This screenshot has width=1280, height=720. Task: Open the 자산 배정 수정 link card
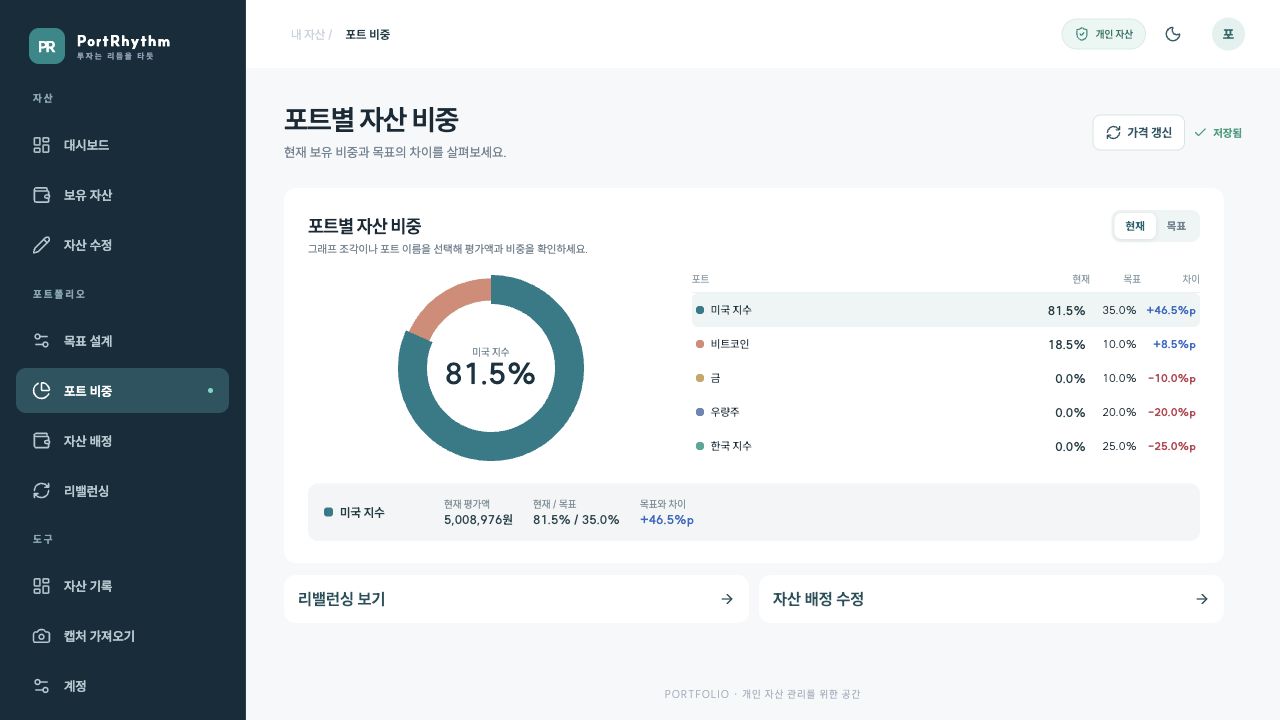click(x=991, y=599)
